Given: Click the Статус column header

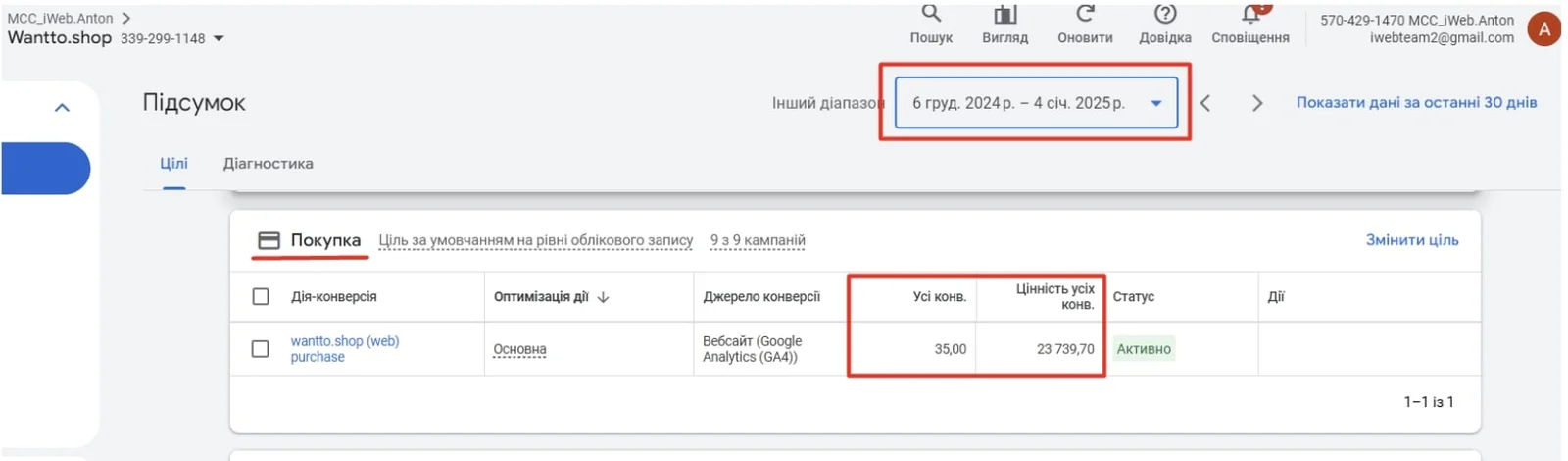Looking at the screenshot, I should pyautogui.click(x=1134, y=297).
